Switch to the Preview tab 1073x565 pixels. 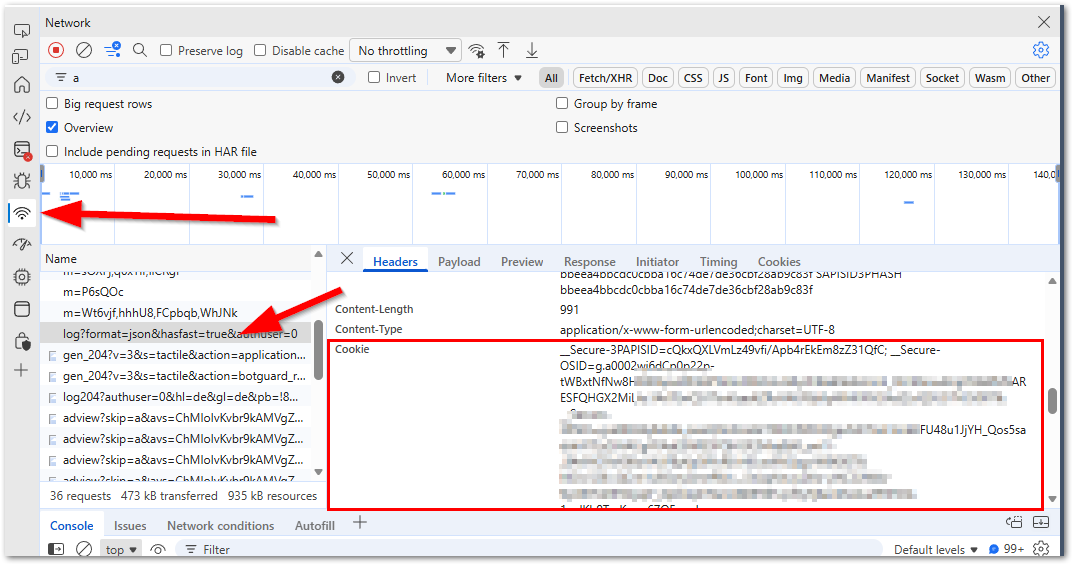522,262
